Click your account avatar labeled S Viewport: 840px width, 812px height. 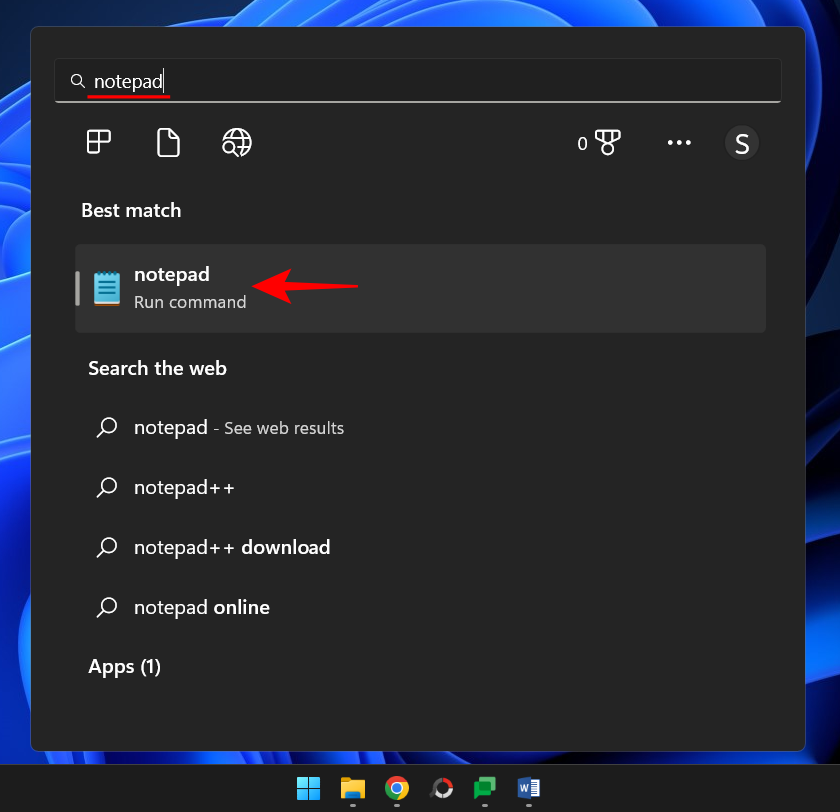click(x=742, y=143)
